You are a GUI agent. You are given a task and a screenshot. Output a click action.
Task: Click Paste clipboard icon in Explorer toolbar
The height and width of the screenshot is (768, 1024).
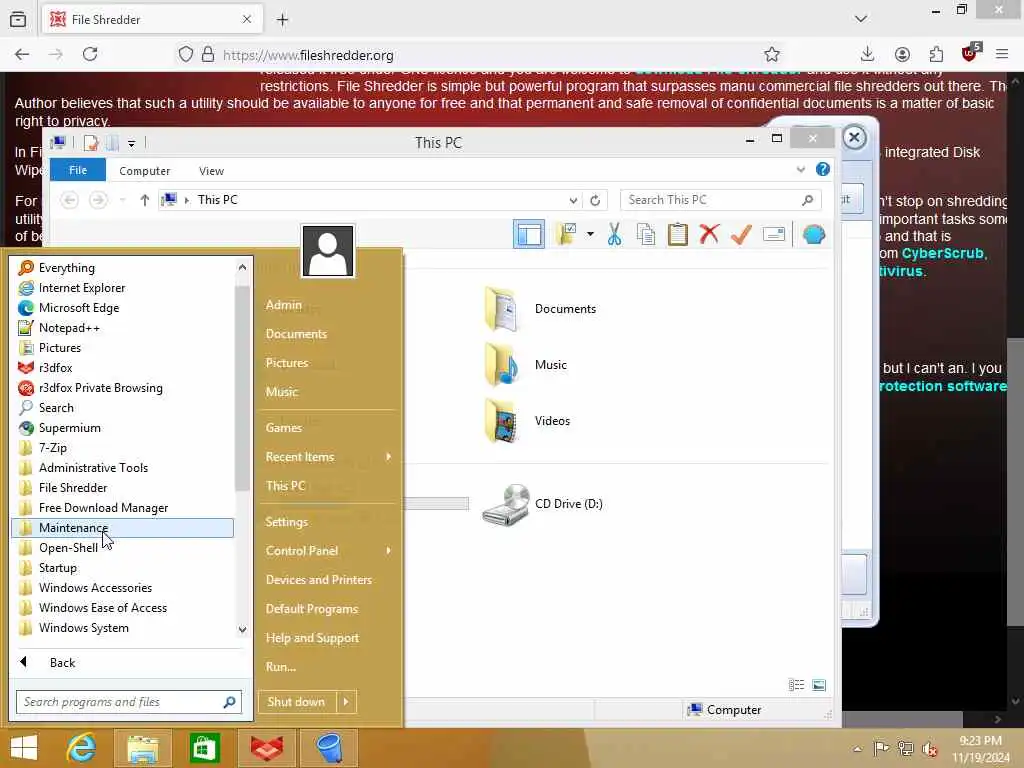pyautogui.click(x=678, y=234)
